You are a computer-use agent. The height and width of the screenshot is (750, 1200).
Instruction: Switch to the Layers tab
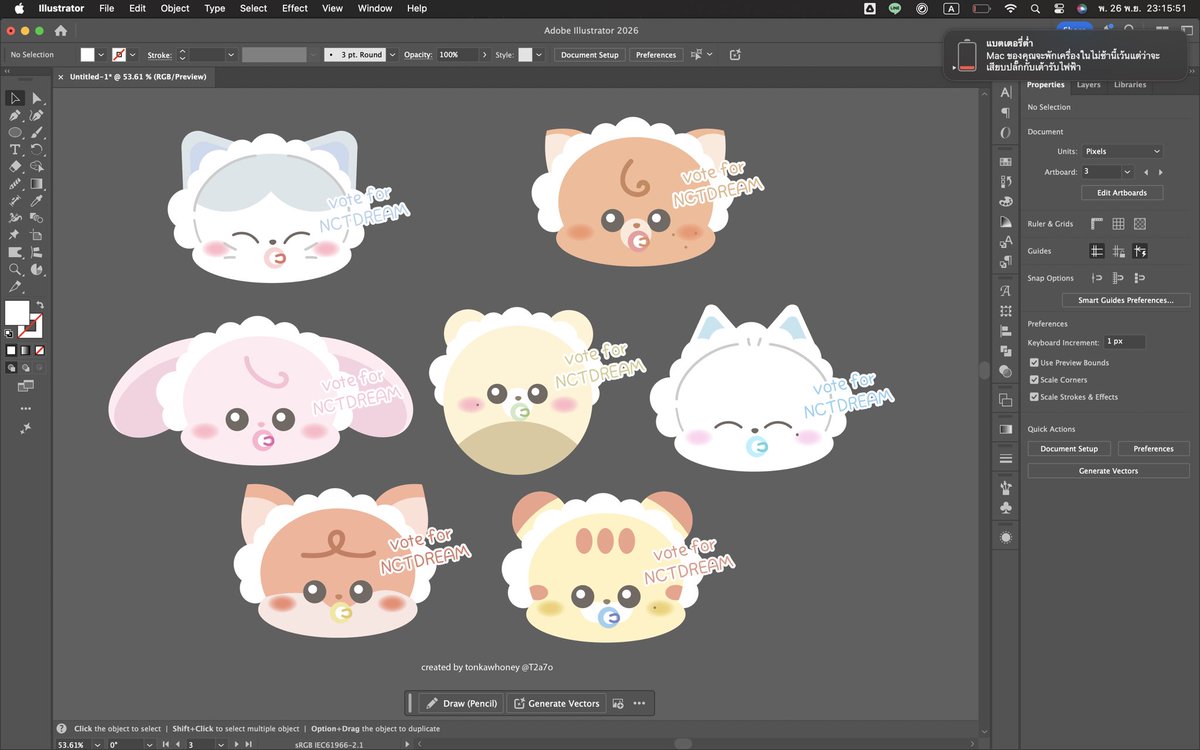point(1089,85)
